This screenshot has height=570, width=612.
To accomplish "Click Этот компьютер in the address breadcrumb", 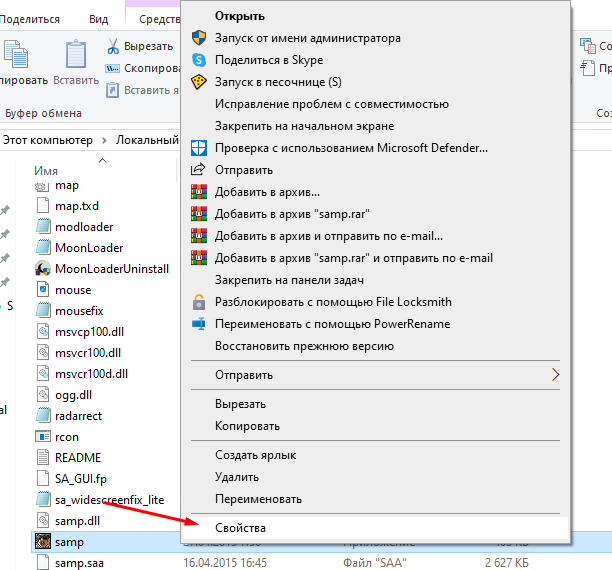I will [x=47, y=140].
